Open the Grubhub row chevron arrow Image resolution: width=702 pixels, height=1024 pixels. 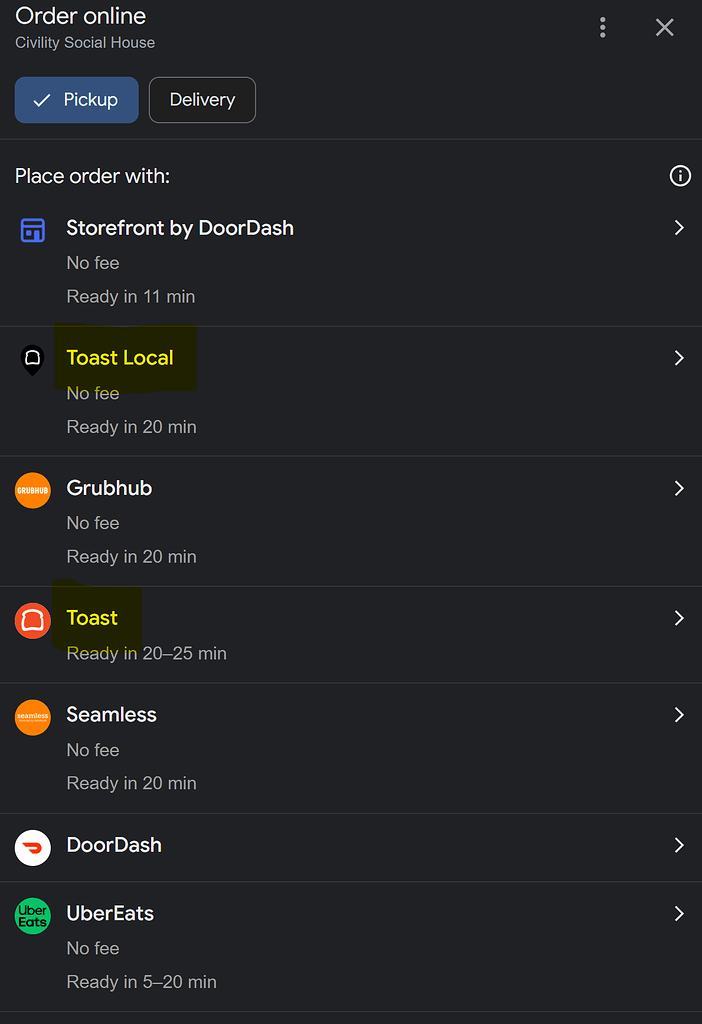[679, 488]
